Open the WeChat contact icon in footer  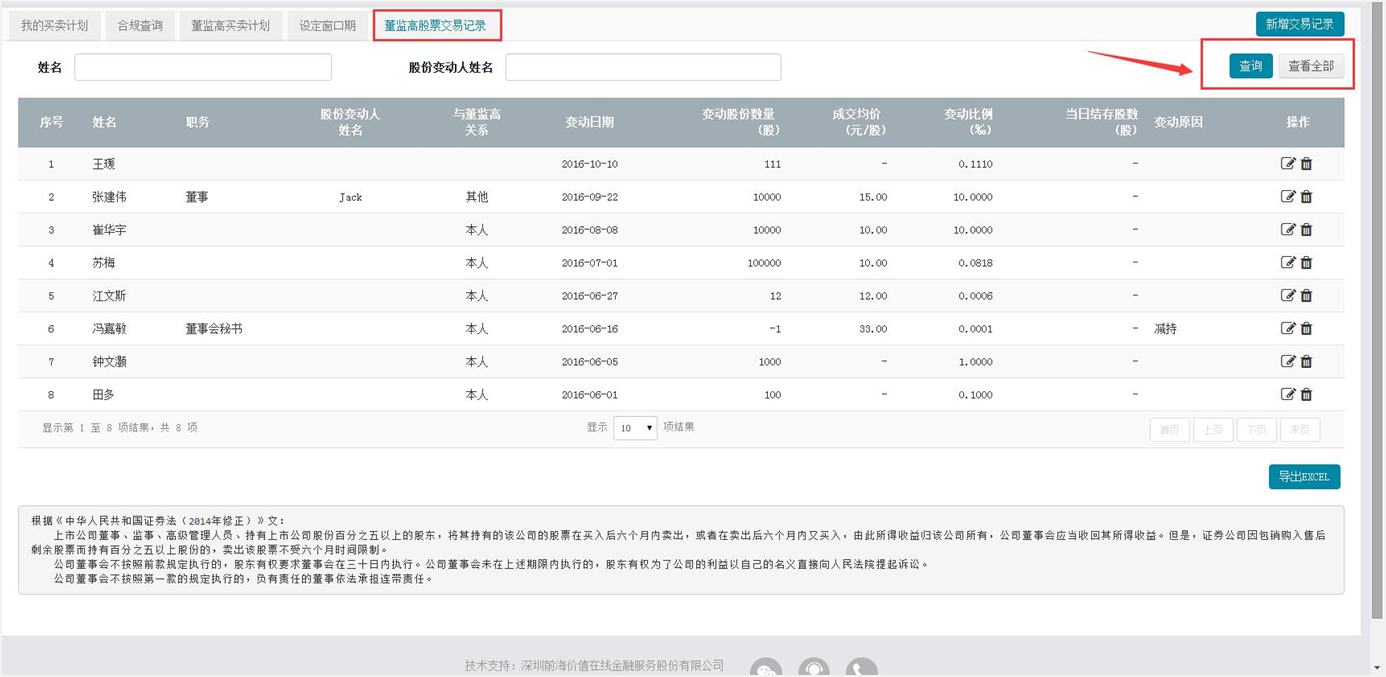tap(766, 668)
